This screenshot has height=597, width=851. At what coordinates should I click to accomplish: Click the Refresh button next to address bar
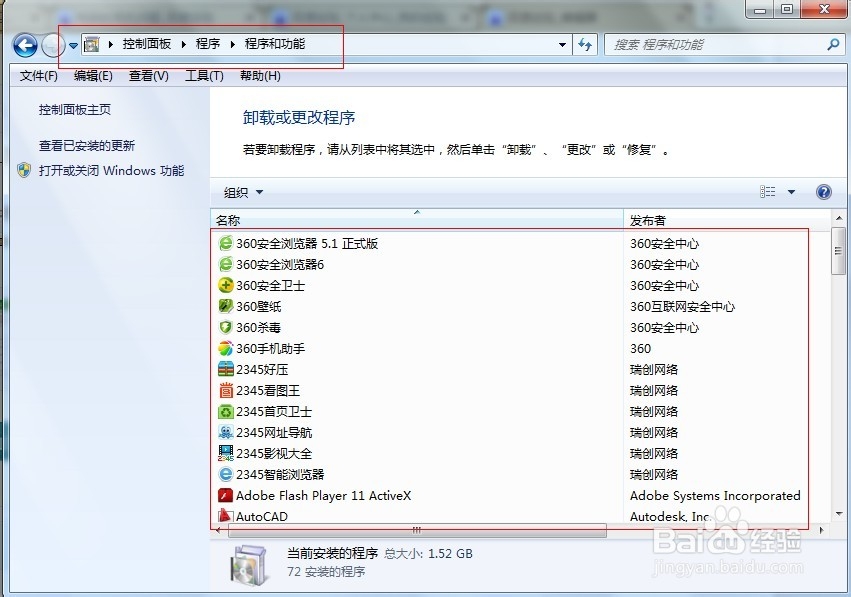click(x=585, y=45)
